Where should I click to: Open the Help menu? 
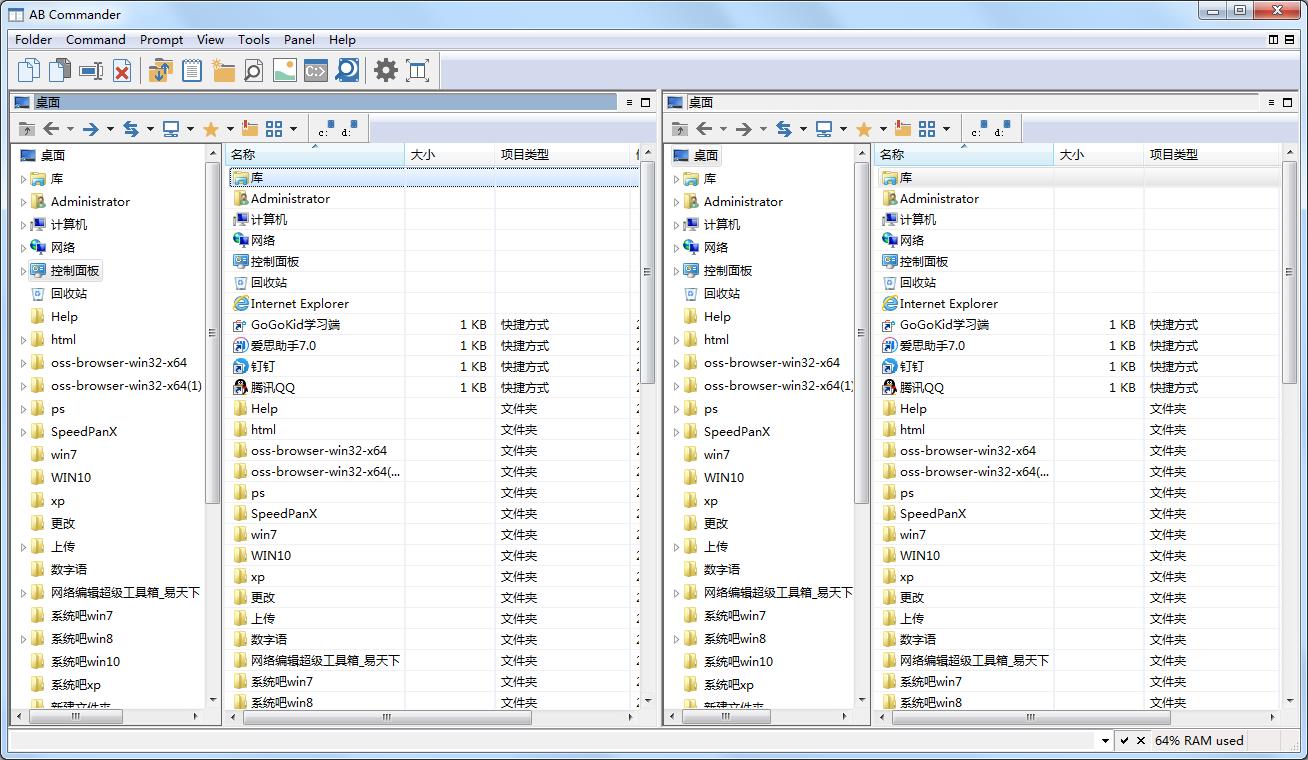[x=342, y=40]
